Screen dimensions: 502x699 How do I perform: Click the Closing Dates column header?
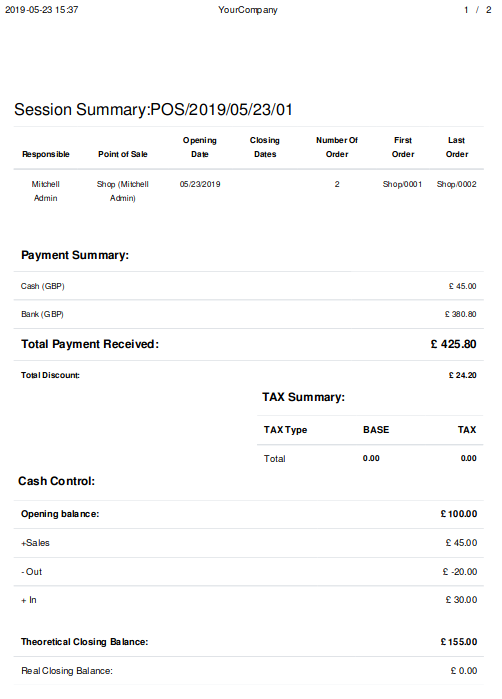(265, 147)
